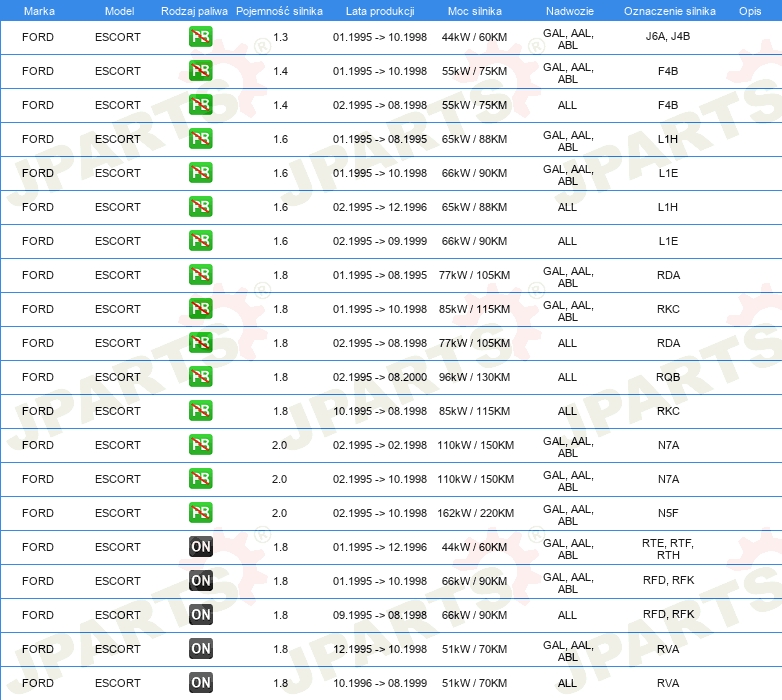
Task: Click the petrol icon in the RKC 01.1995 -> 10.1998 row
Action: (200, 309)
